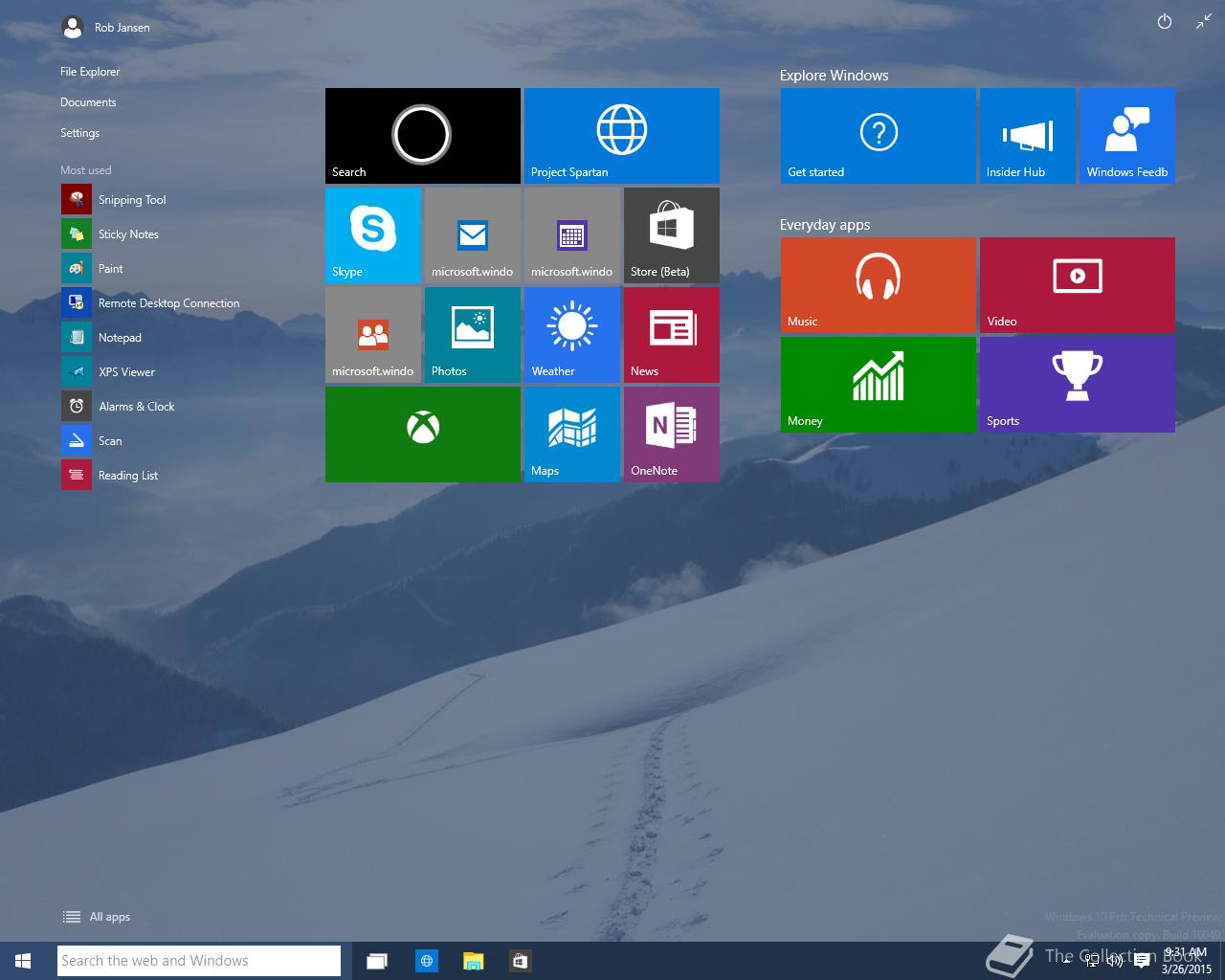Open Task View on the taskbar
This screenshot has height=980, width=1225.
tap(377, 961)
